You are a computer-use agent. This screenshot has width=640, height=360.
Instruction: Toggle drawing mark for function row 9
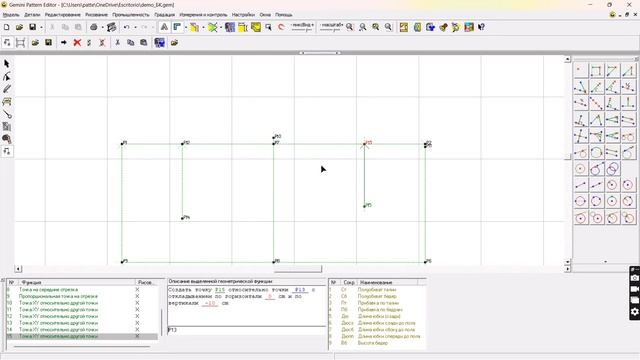point(137,296)
